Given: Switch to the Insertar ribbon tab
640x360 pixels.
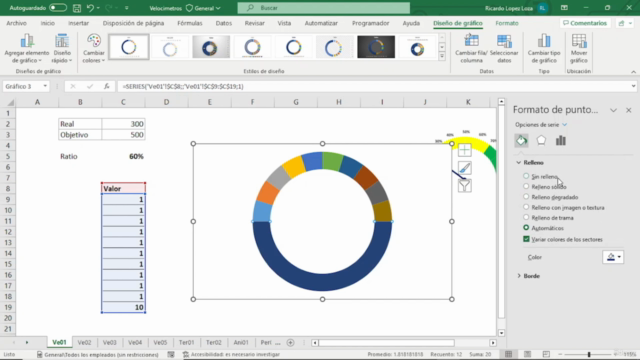Looking at the screenshot, I should pyautogui.click(x=78, y=23).
